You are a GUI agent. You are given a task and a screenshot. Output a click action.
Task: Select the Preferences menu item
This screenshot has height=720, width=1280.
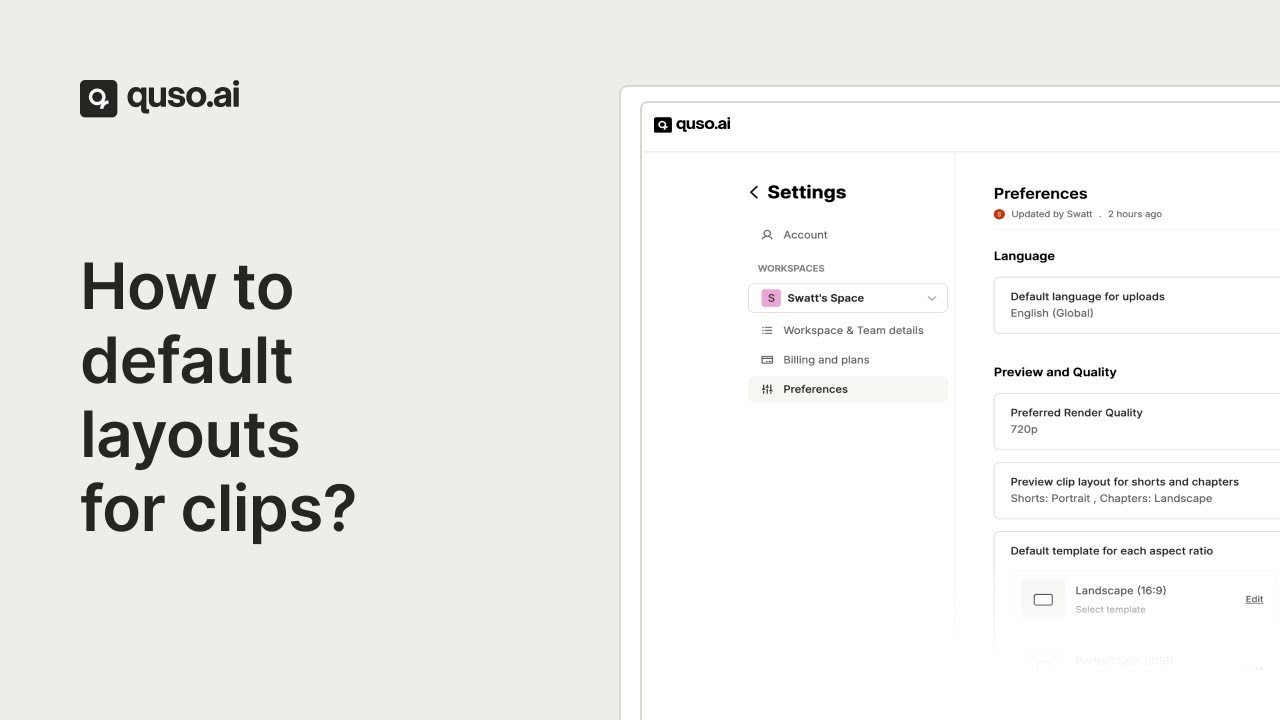pyautogui.click(x=848, y=389)
